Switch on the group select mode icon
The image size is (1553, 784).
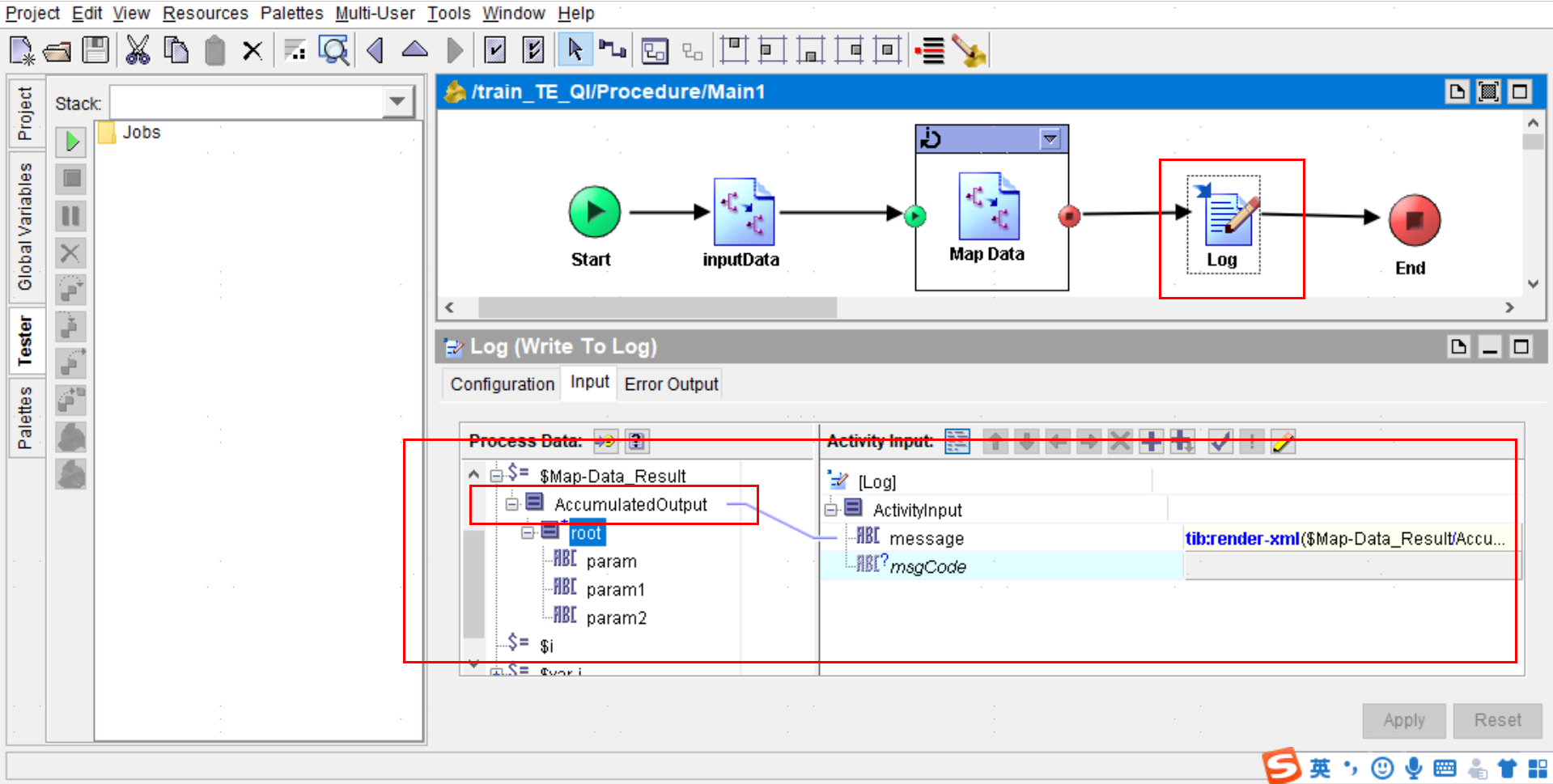pyautogui.click(x=654, y=49)
